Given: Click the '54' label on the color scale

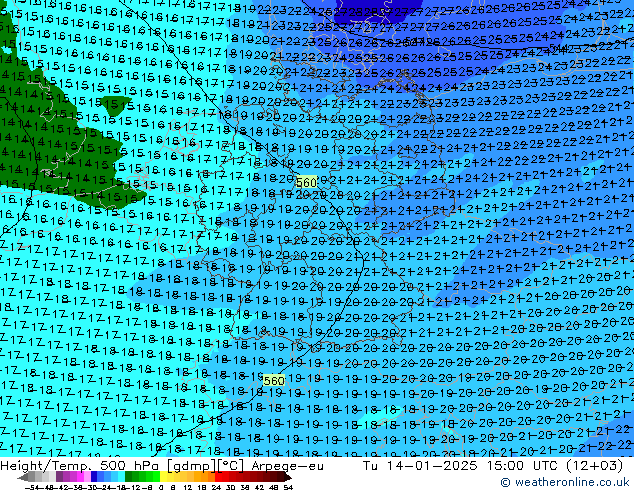Looking at the screenshot, I should (x=288, y=488).
